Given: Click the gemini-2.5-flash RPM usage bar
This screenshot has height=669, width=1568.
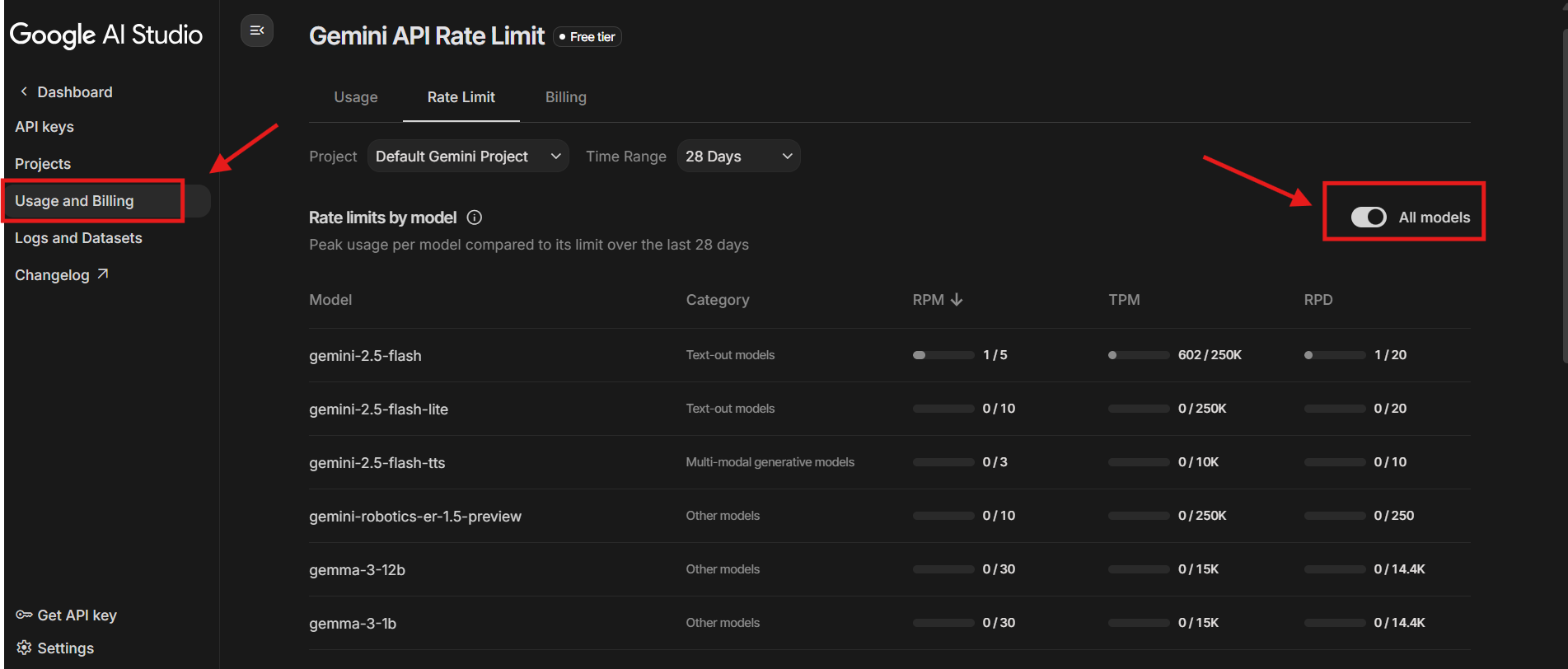Looking at the screenshot, I should (x=943, y=355).
